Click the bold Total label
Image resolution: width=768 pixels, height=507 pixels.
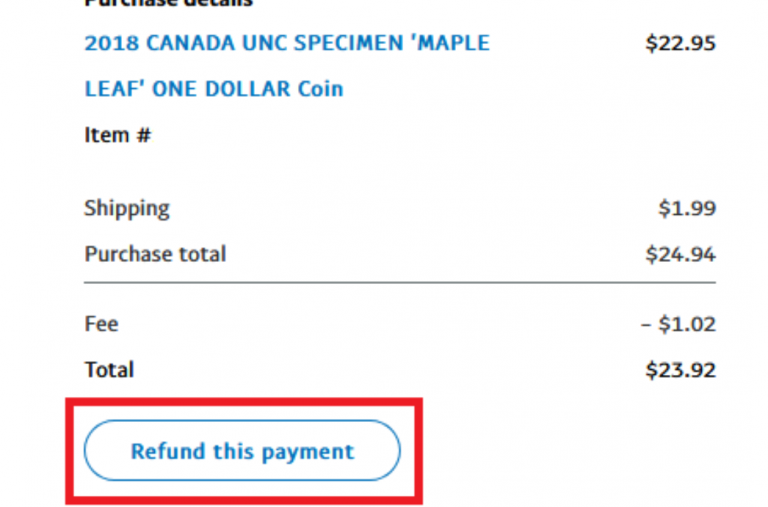tap(109, 370)
